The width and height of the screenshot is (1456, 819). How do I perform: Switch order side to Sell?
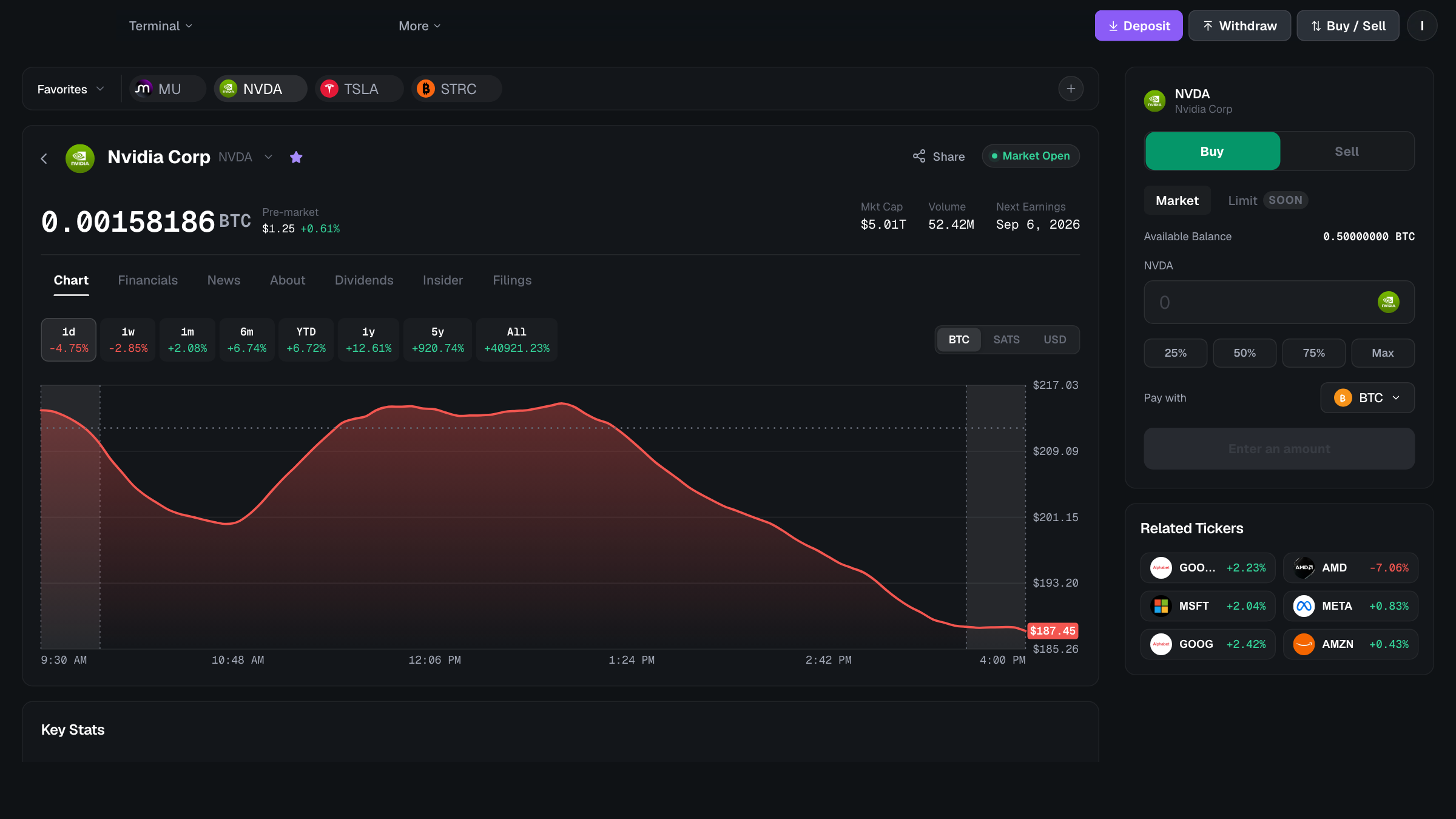1347,152
